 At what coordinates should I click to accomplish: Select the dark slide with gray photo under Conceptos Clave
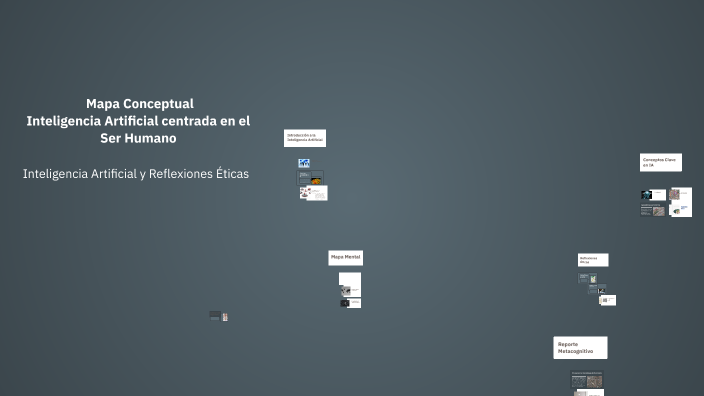pyautogui.click(x=653, y=210)
